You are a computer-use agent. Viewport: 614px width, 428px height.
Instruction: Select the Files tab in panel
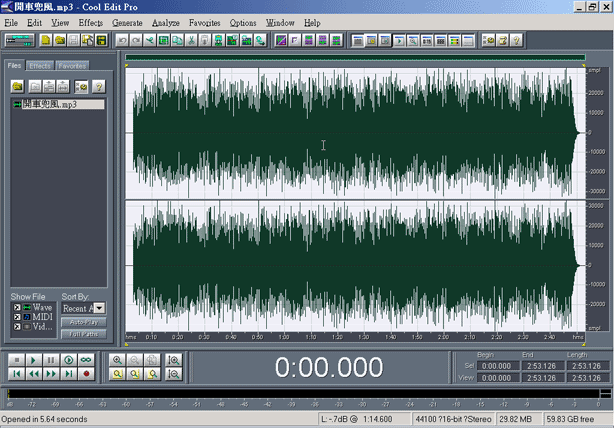(x=14, y=65)
